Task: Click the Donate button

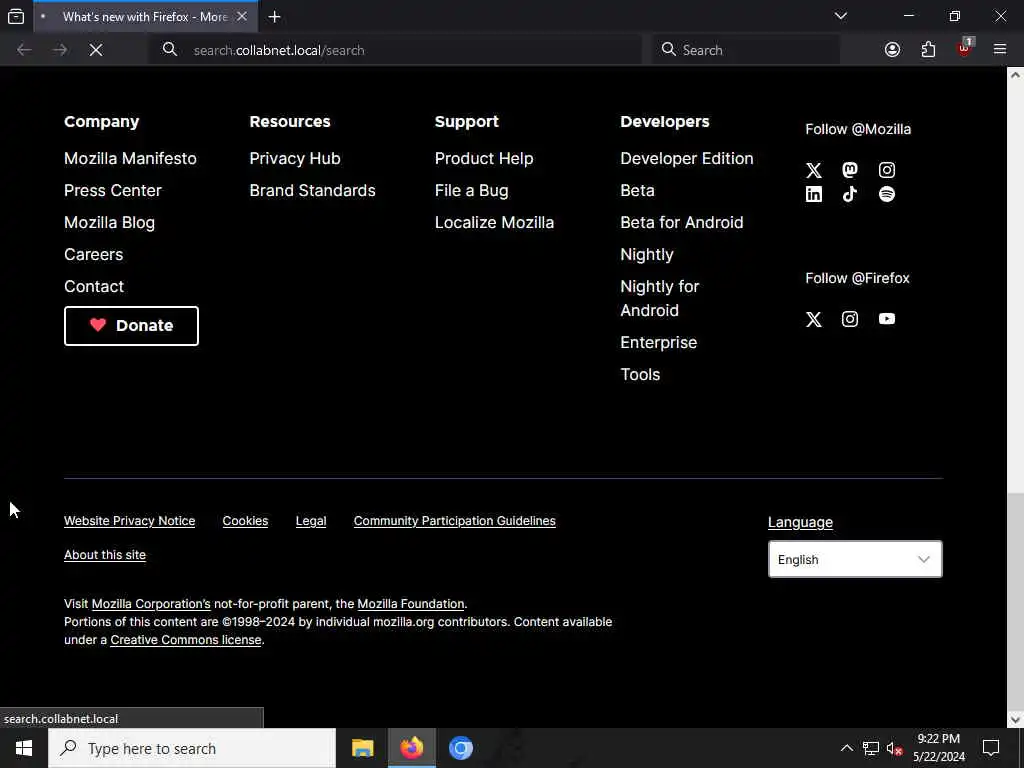Action: click(x=131, y=326)
